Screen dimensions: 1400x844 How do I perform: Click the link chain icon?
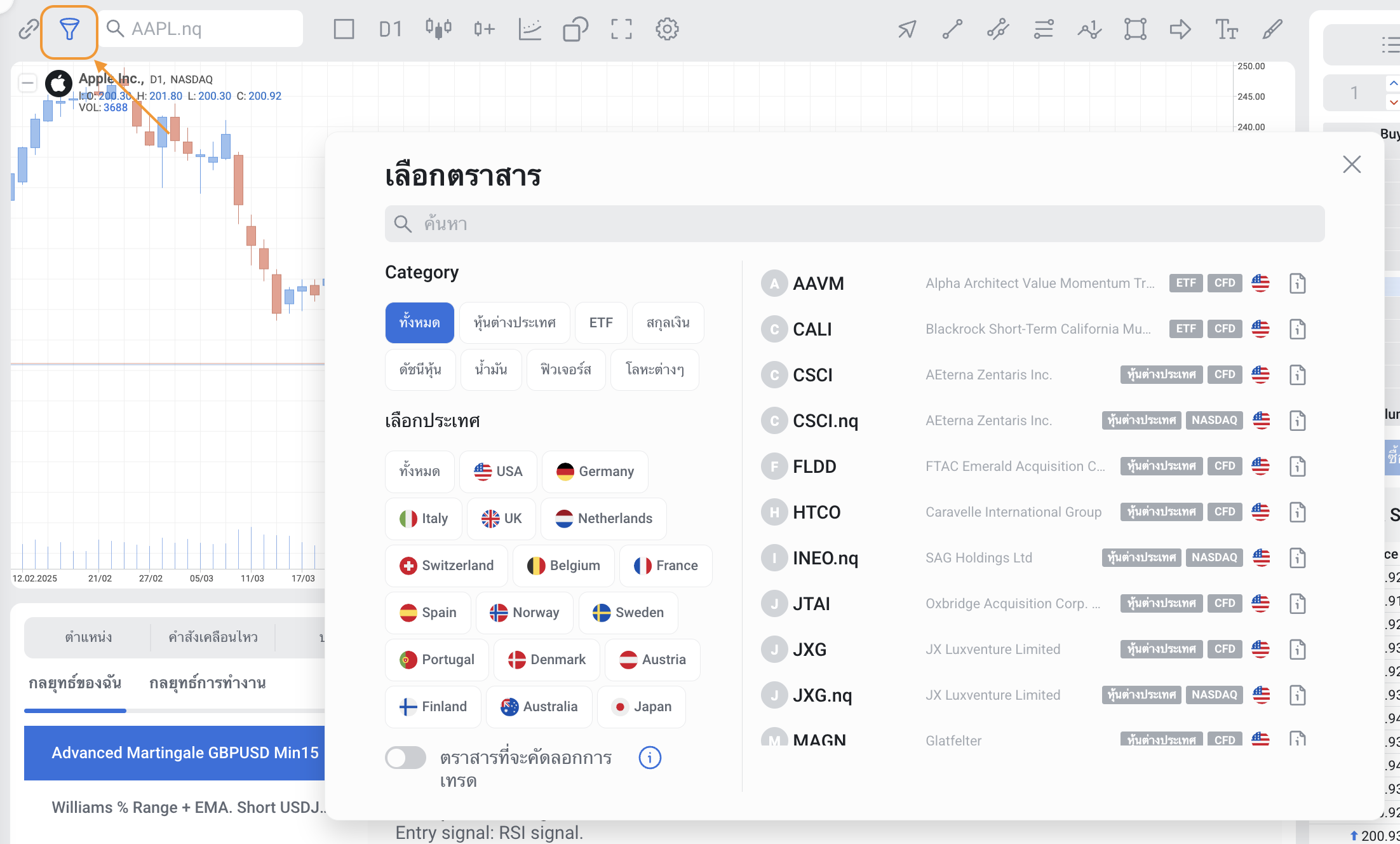coord(28,29)
